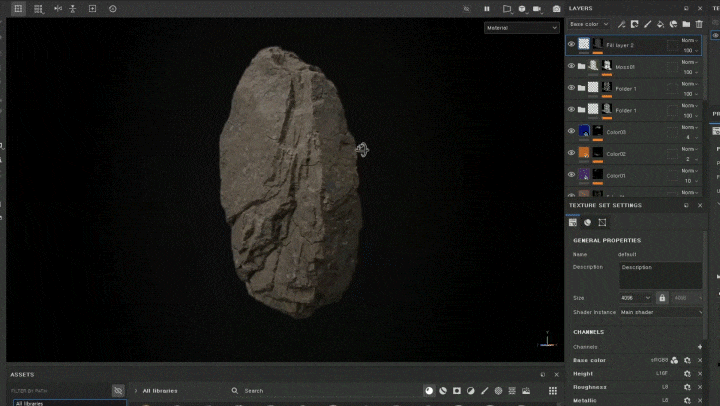Undock the Layers panel
Screen dimensions: 720x406
pyautogui.click(x=686, y=8)
